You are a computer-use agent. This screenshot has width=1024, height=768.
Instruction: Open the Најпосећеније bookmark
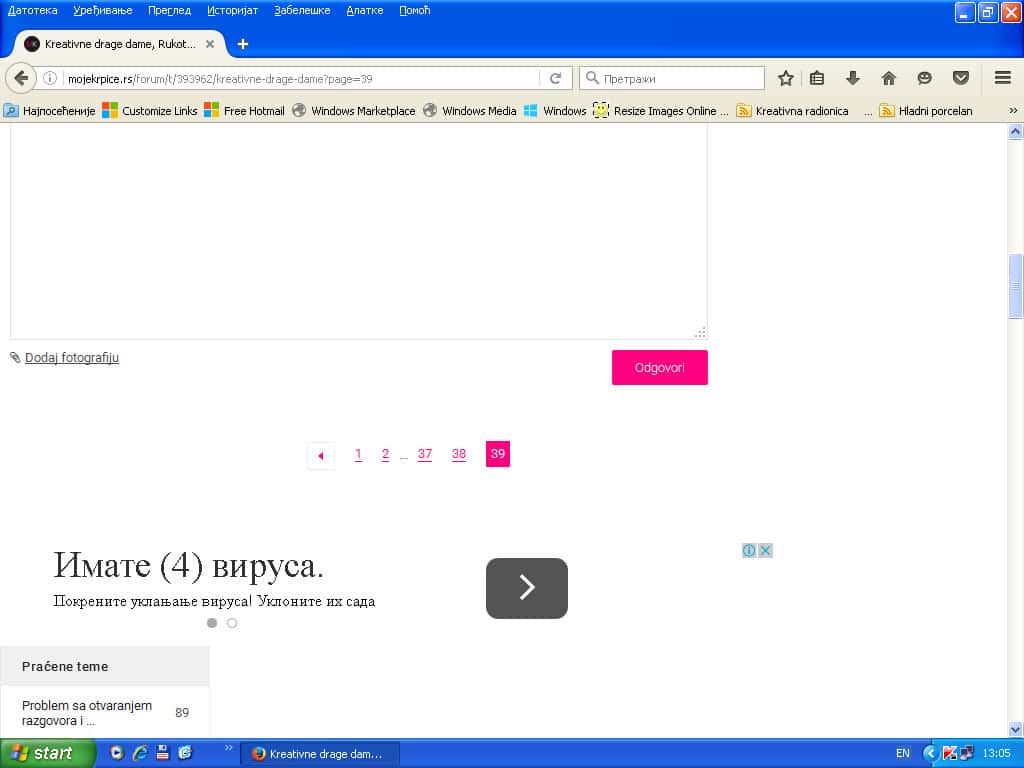pos(50,110)
